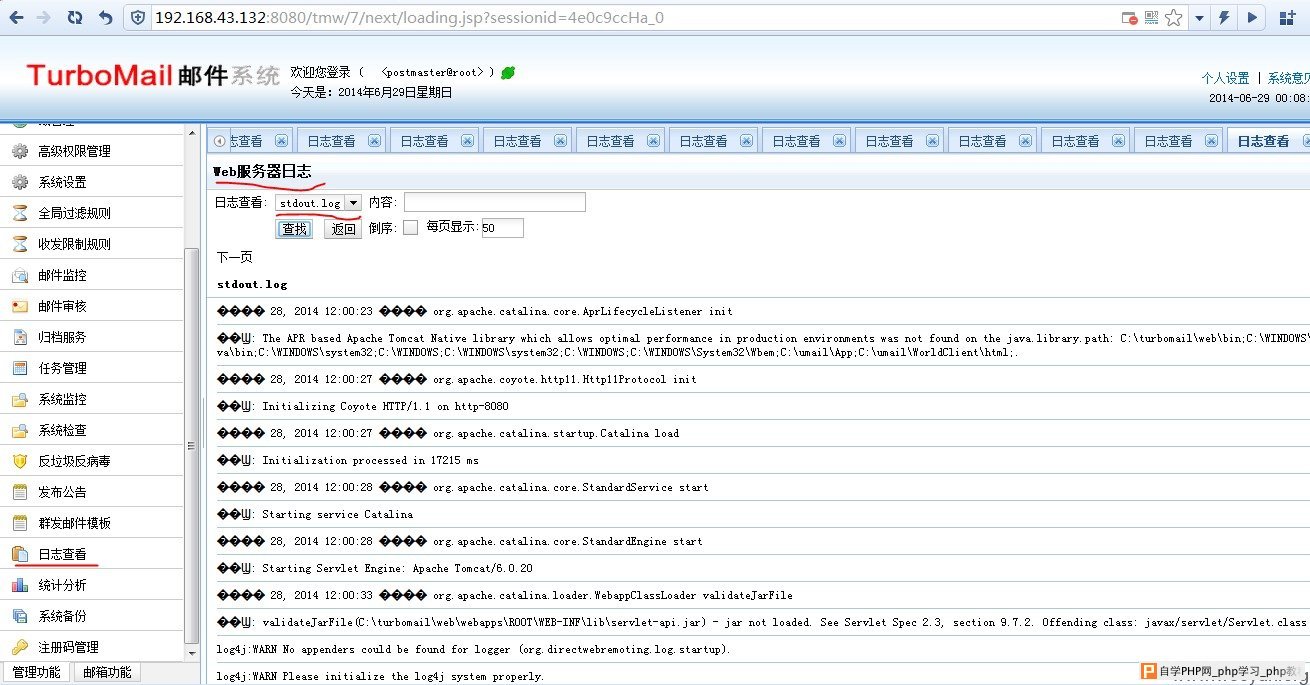Click the undo/restore arrow in browser toolbar
The width and height of the screenshot is (1310, 685).
[106, 18]
